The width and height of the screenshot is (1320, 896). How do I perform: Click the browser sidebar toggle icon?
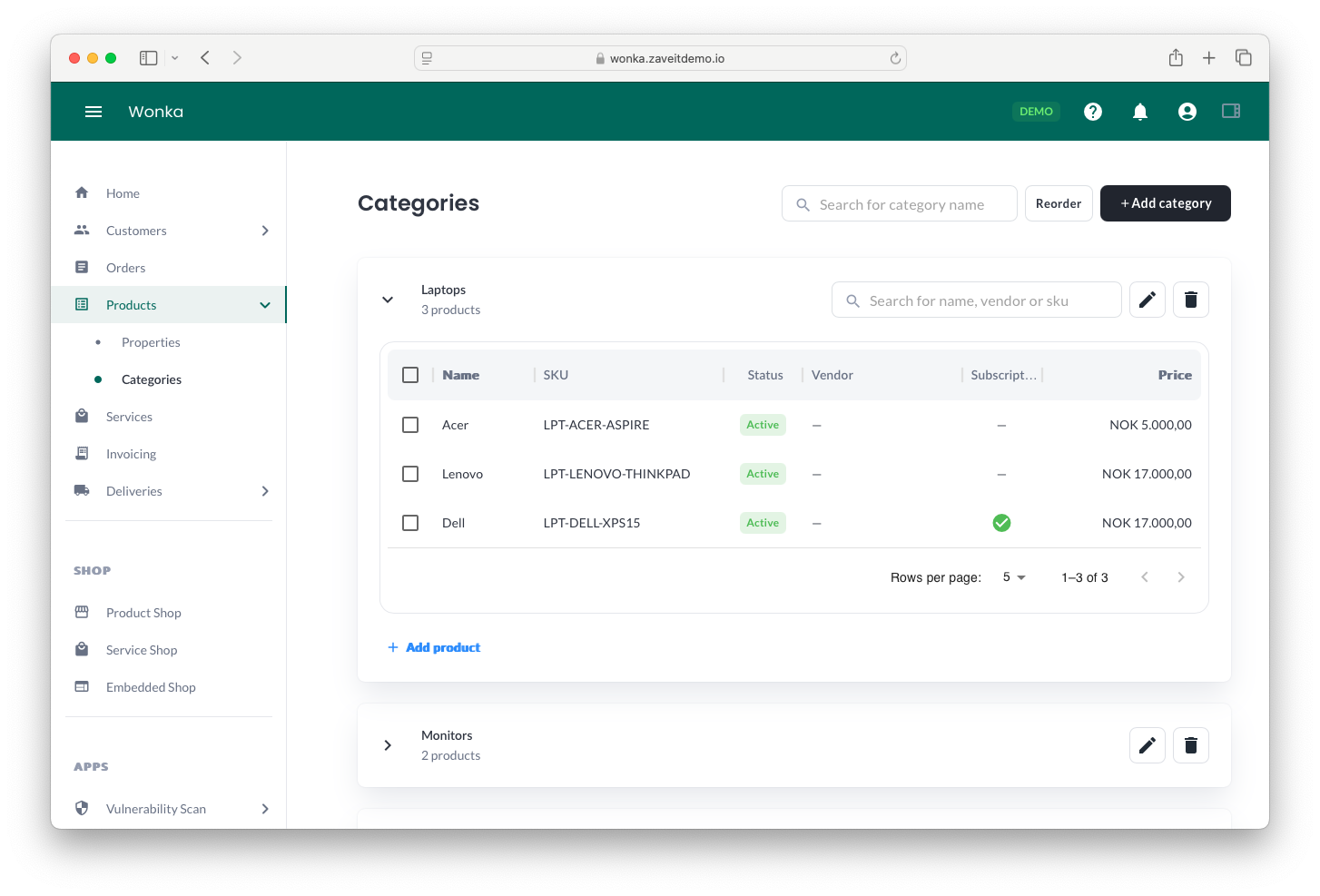coord(149,58)
